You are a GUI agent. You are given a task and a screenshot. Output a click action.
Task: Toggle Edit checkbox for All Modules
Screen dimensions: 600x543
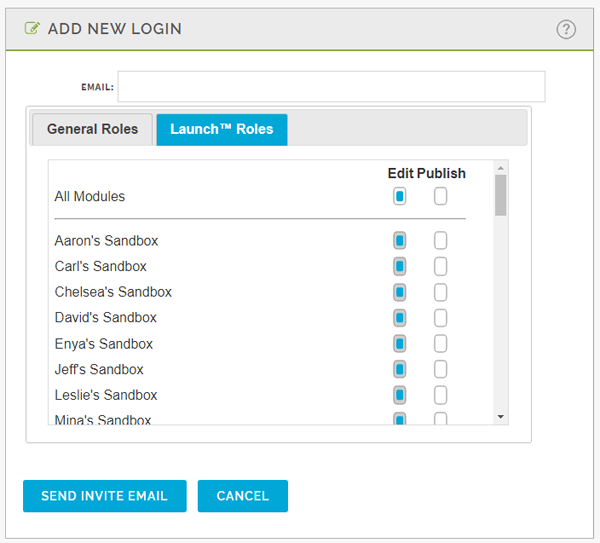click(x=399, y=196)
